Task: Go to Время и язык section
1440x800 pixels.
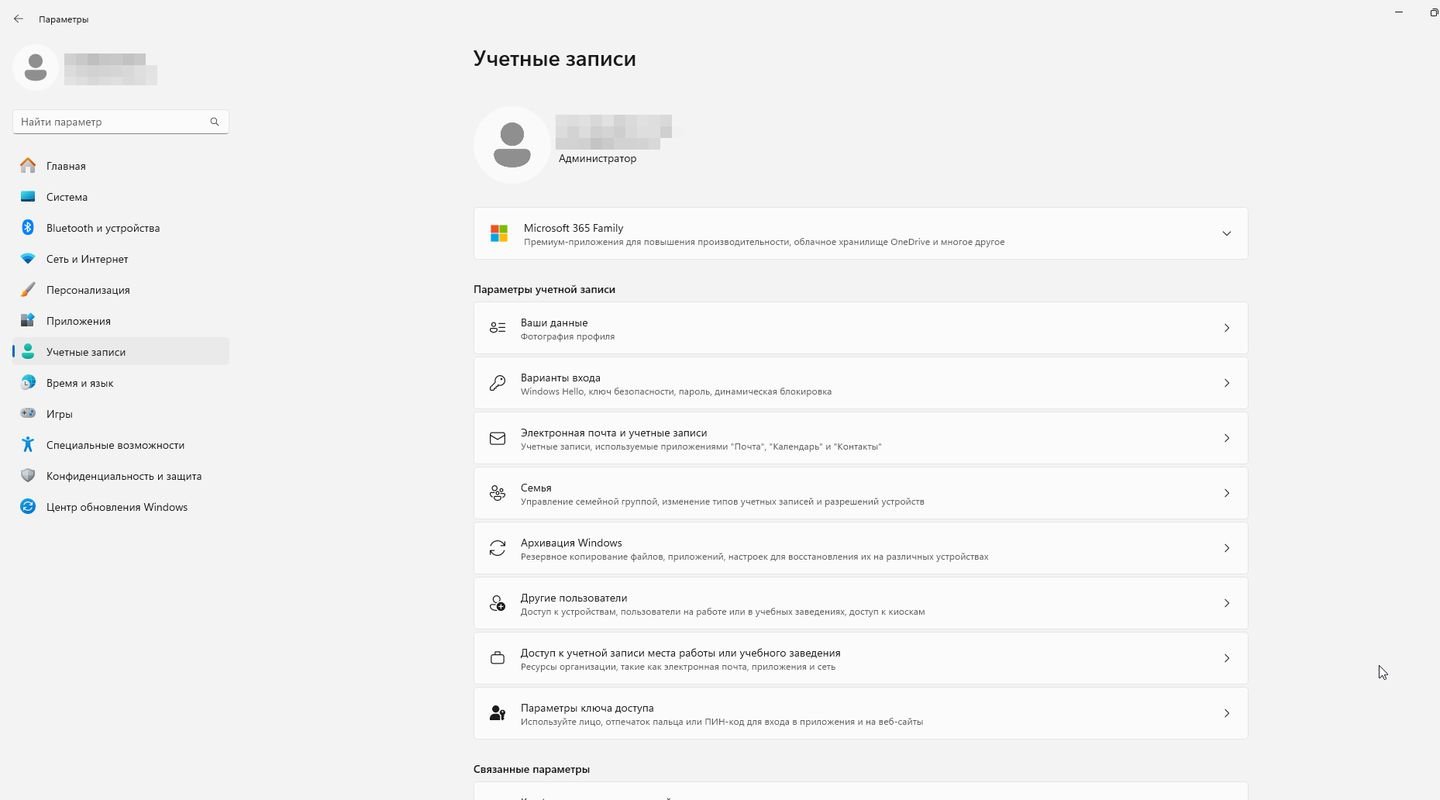Action: (x=80, y=383)
